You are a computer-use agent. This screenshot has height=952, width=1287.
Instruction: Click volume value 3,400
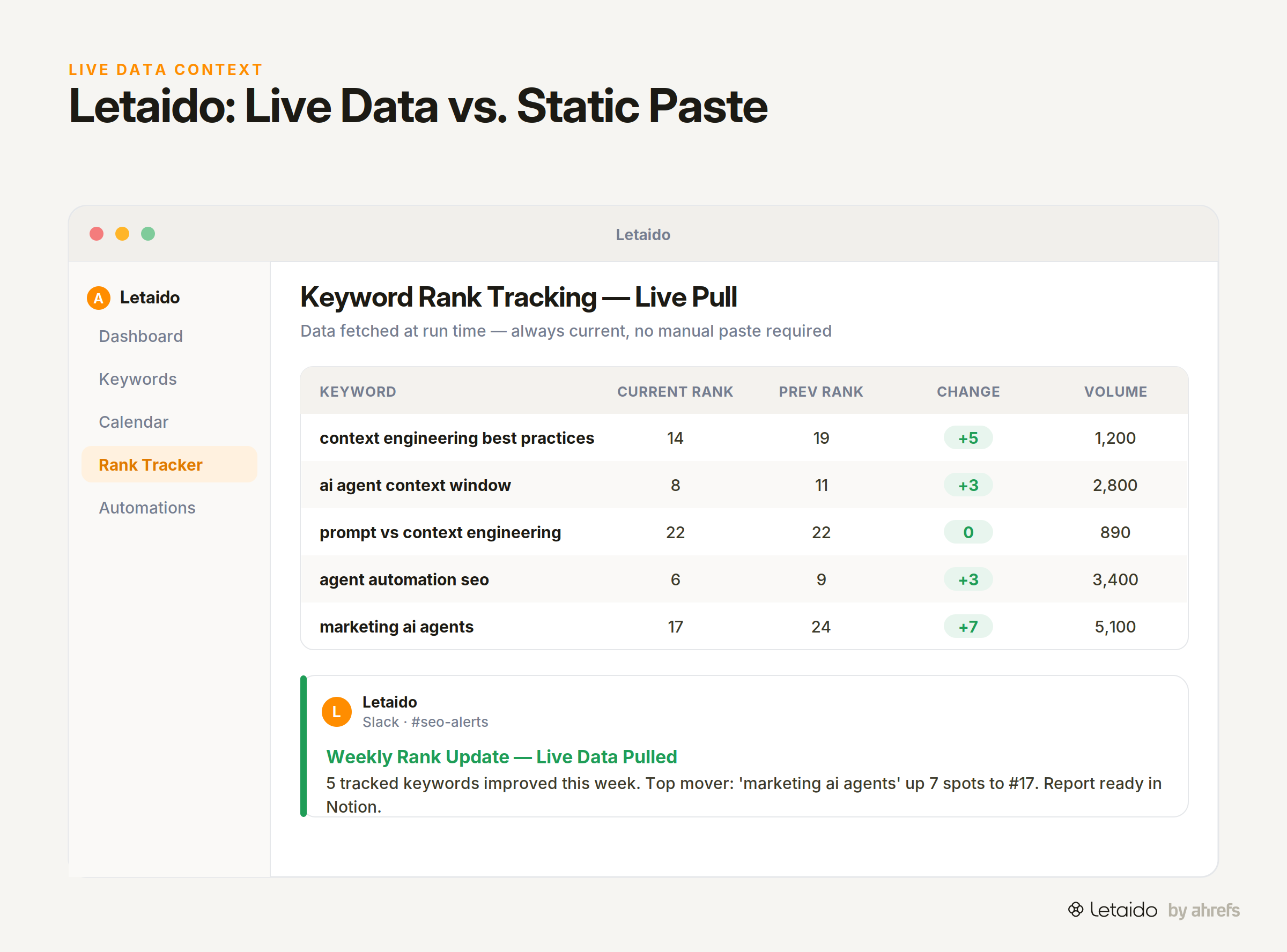pyautogui.click(x=1115, y=580)
